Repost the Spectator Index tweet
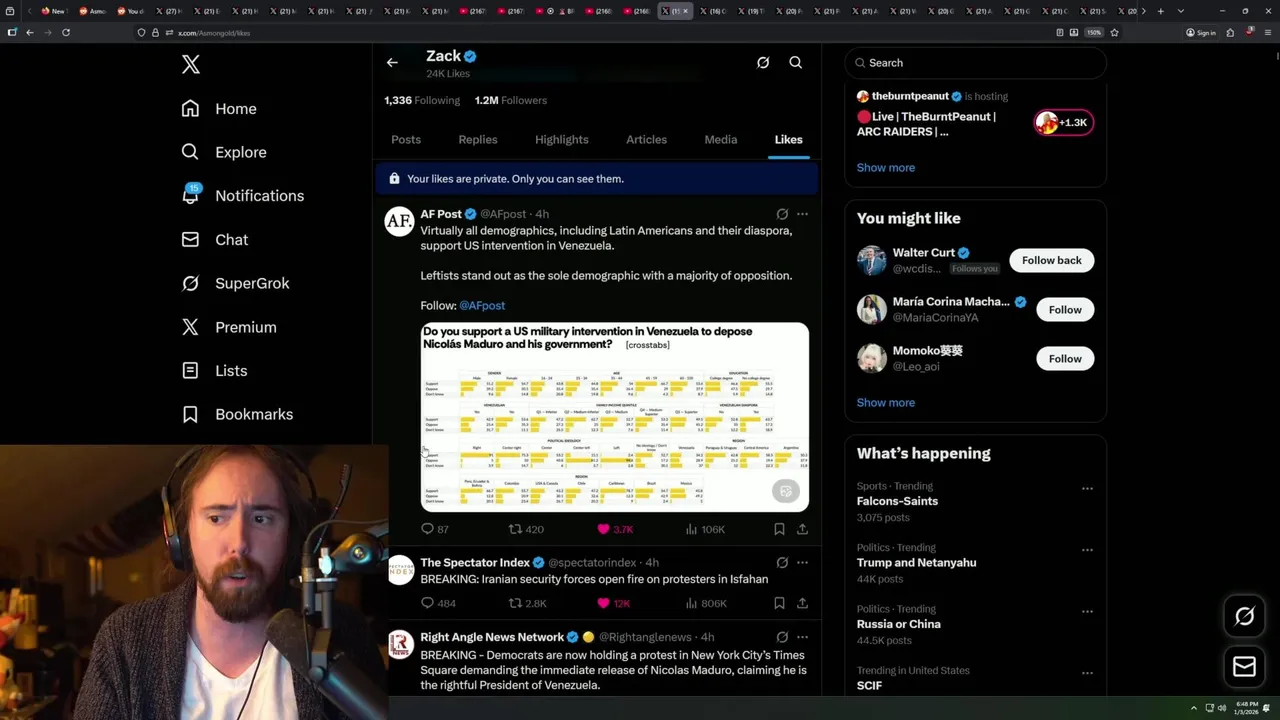The height and width of the screenshot is (720, 1280). (x=527, y=603)
